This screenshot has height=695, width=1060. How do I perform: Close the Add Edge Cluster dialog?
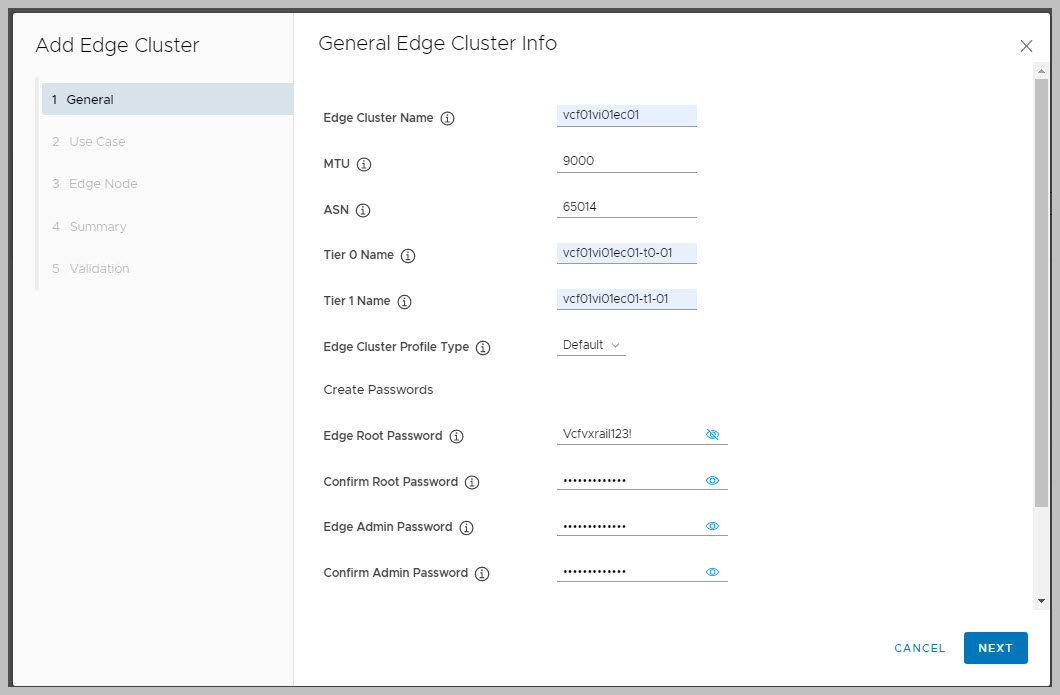point(1025,46)
